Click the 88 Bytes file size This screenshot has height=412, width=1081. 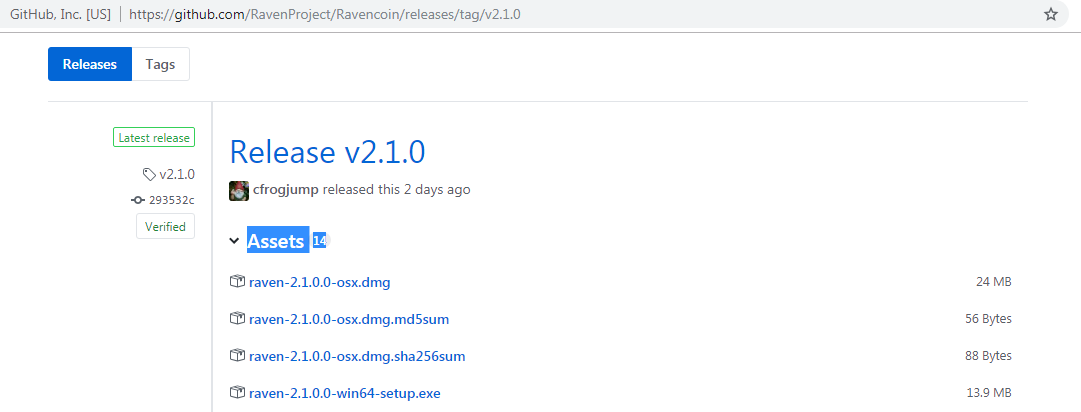(988, 356)
